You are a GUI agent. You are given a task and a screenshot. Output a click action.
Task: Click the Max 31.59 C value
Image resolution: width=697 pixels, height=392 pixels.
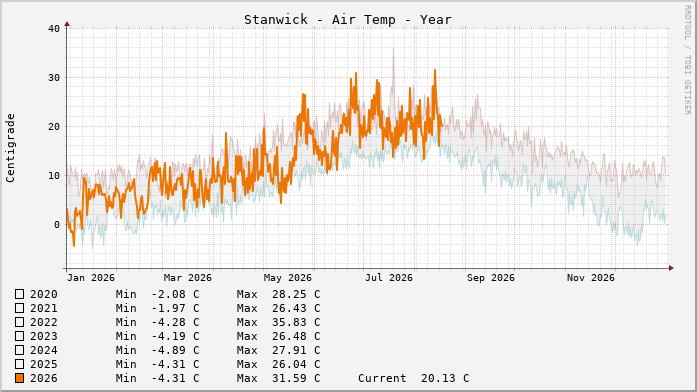pos(278,378)
